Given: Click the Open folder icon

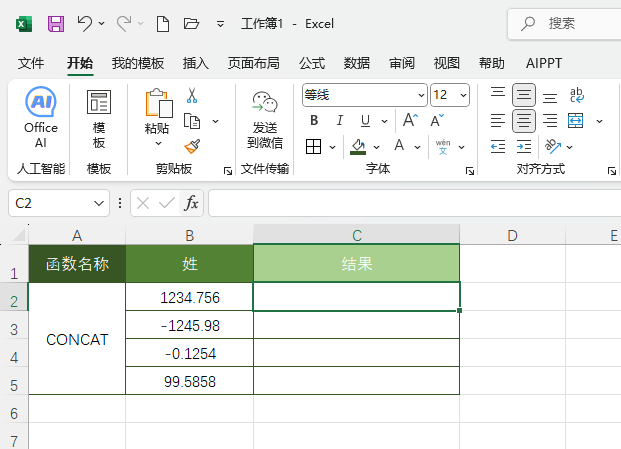Looking at the screenshot, I should (191, 24).
